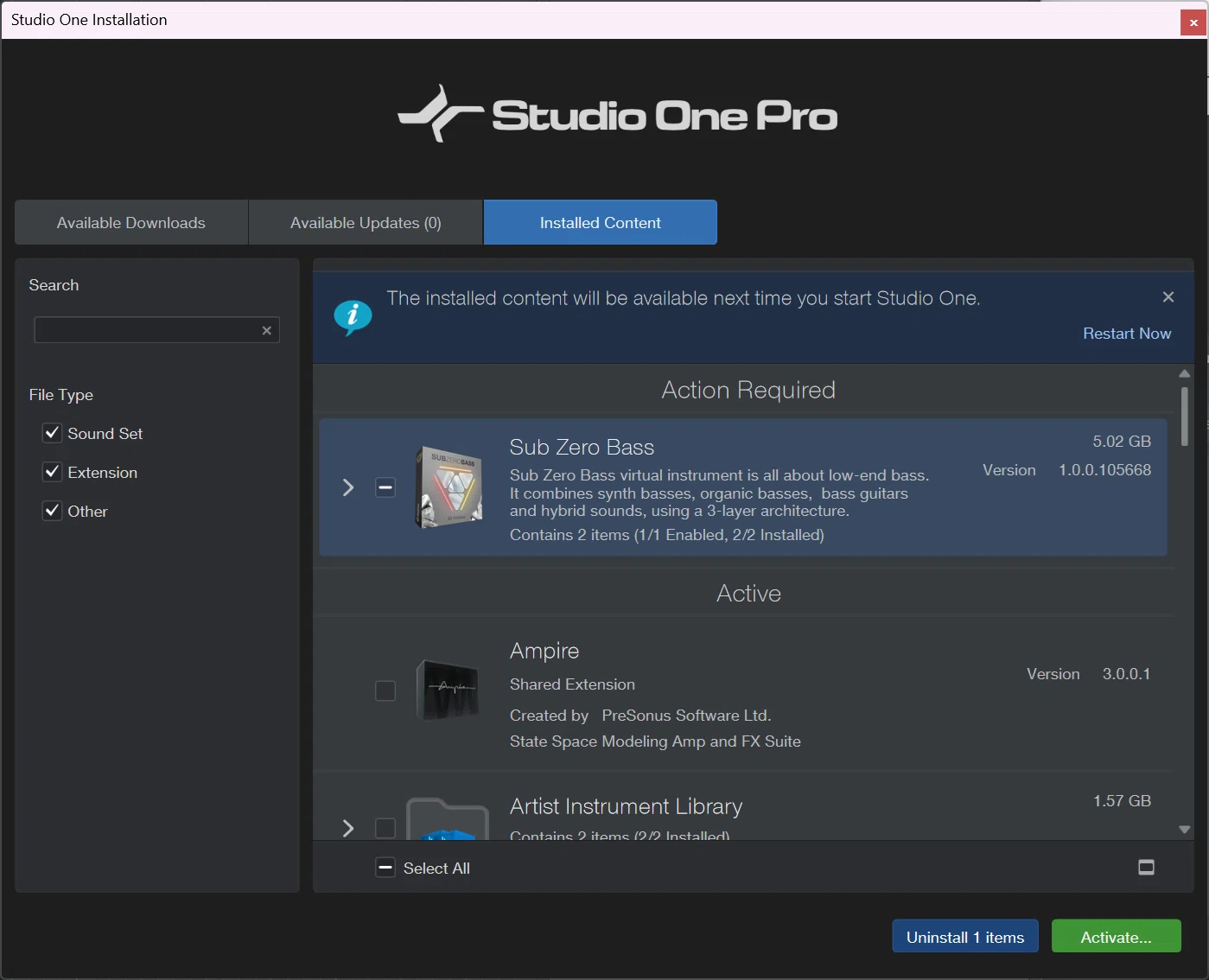
Task: Dismiss the installed content notification banner
Action: pos(1168,297)
